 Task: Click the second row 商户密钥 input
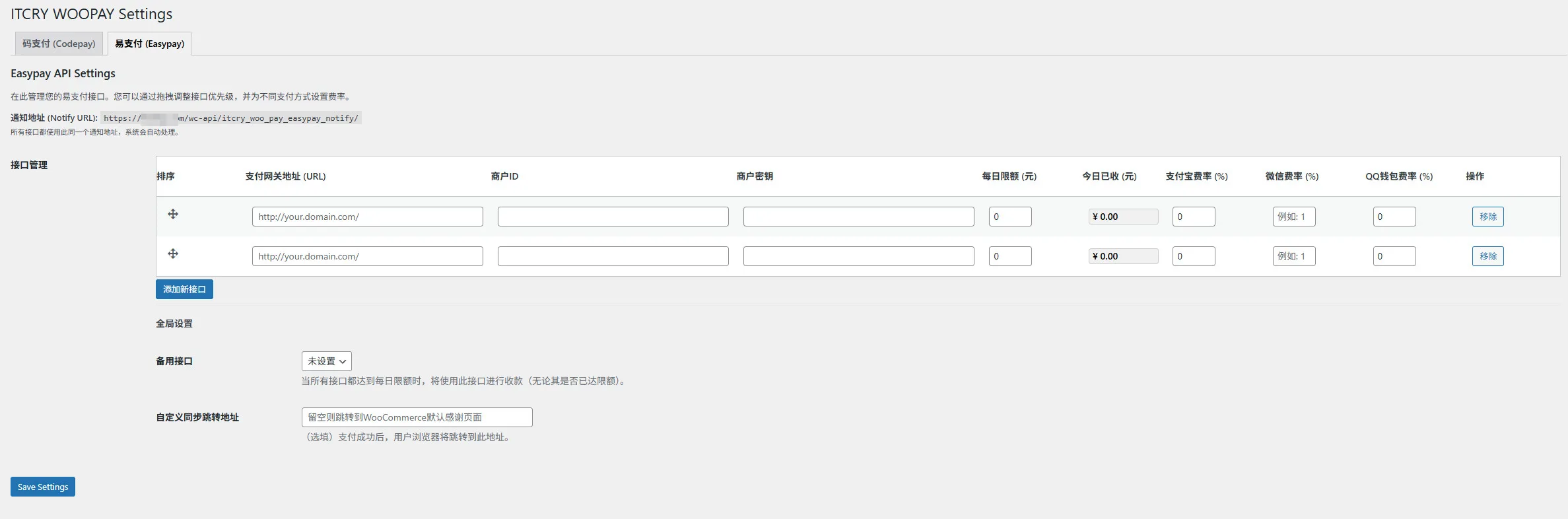(x=859, y=256)
